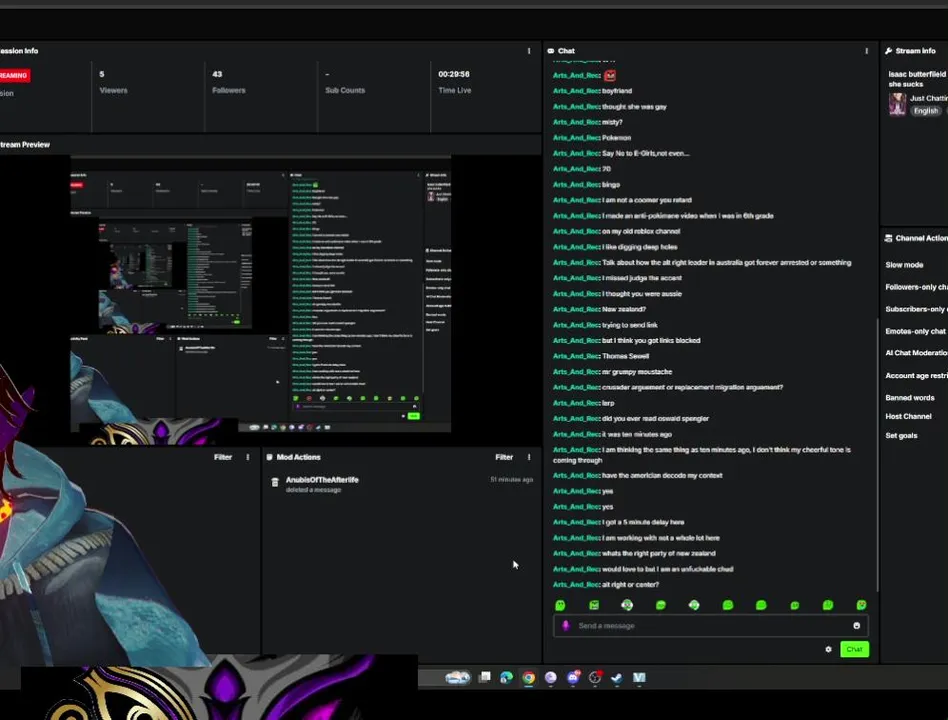Viewport: 948px width, 720px height.
Task: Open Google Chrome from the taskbar
Action: [528, 678]
